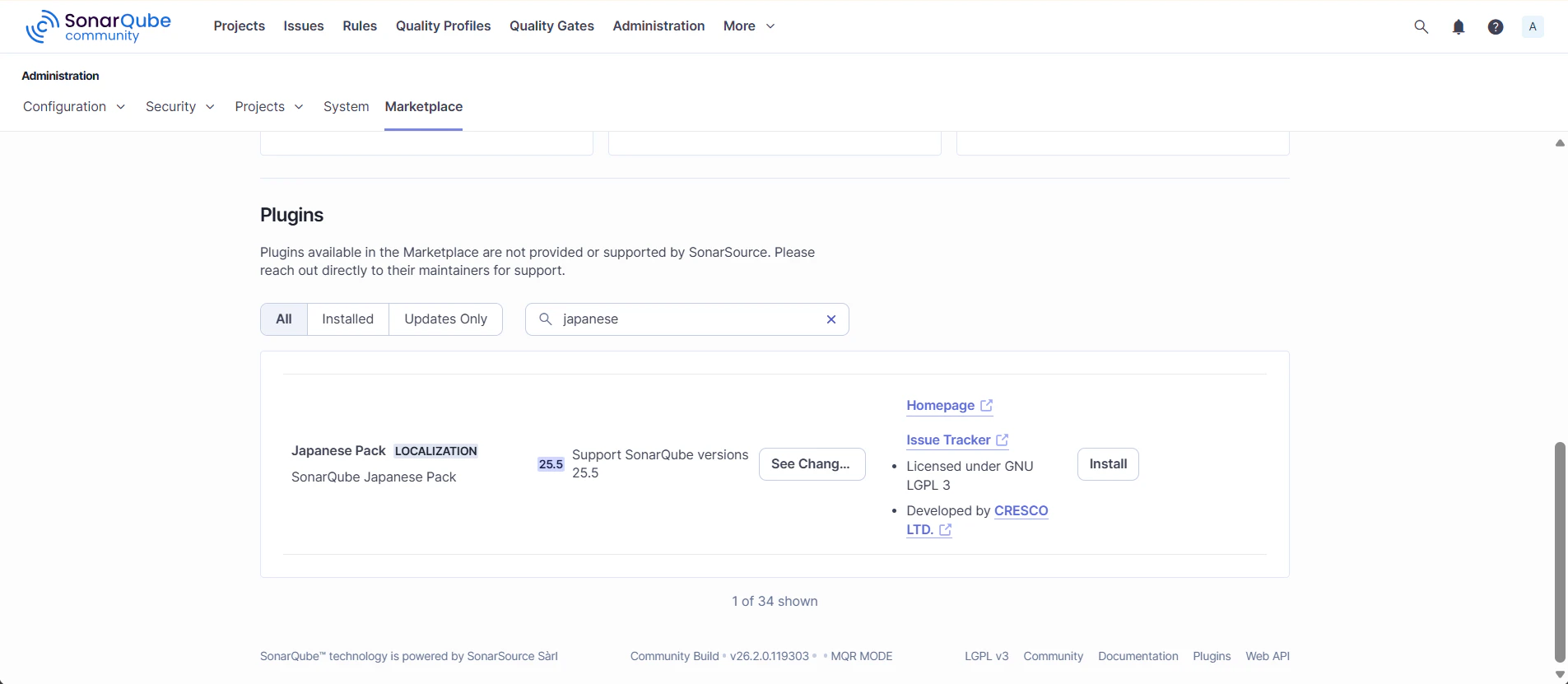This screenshot has width=1568, height=684.
Task: Click the external link icon beside Issue Tracker
Action: 1002,440
